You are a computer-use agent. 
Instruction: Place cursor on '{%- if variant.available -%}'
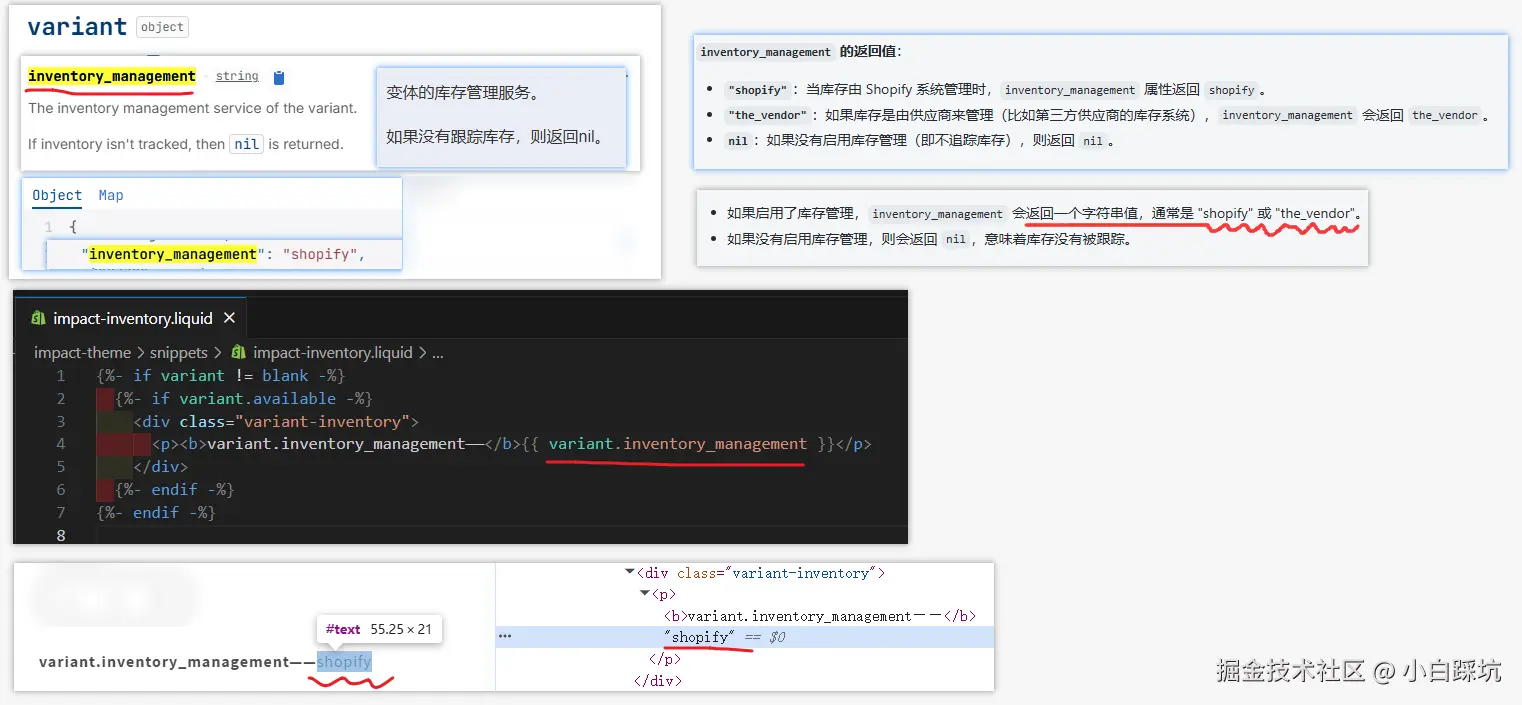pyautogui.click(x=244, y=398)
